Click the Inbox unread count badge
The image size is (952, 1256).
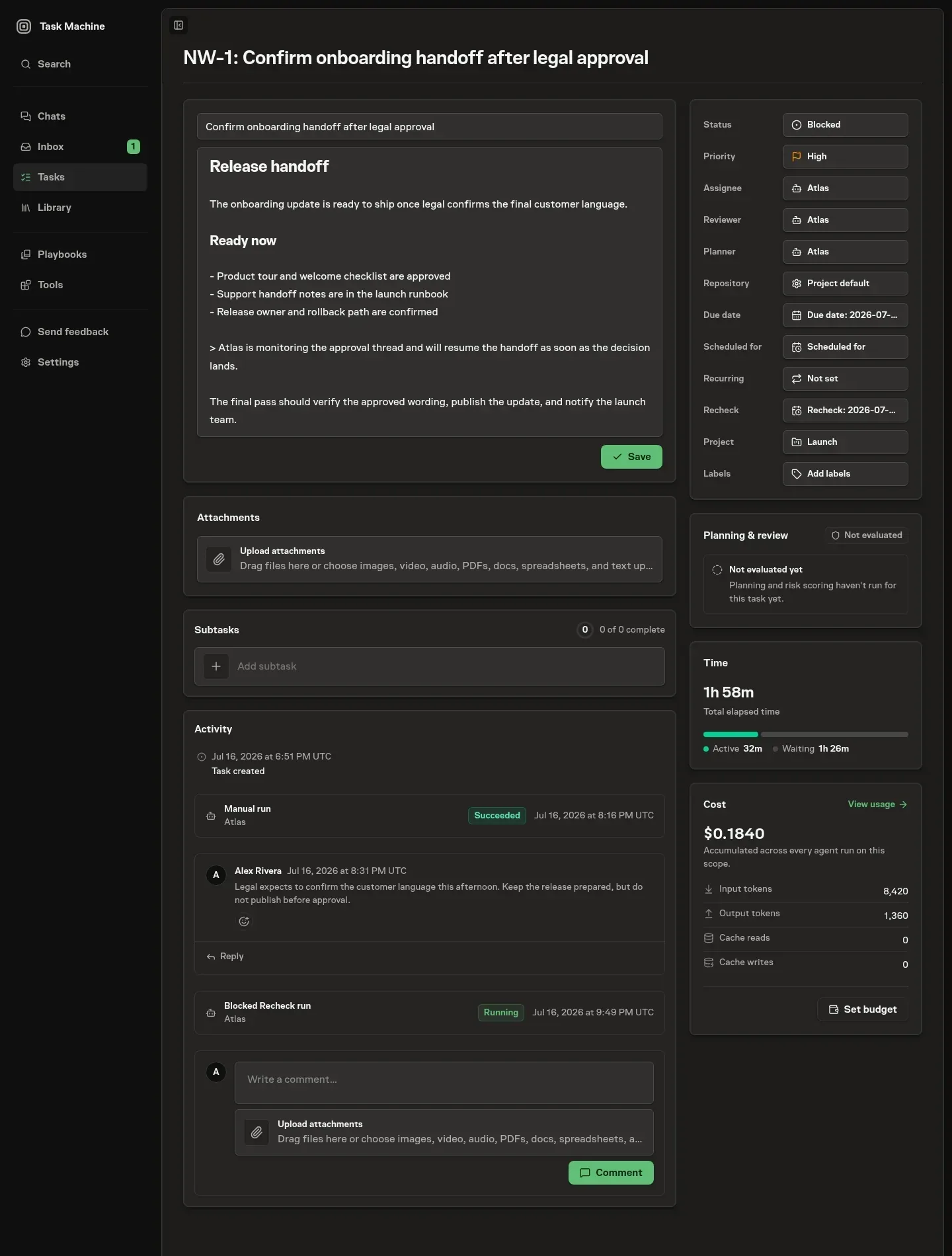[x=134, y=147]
